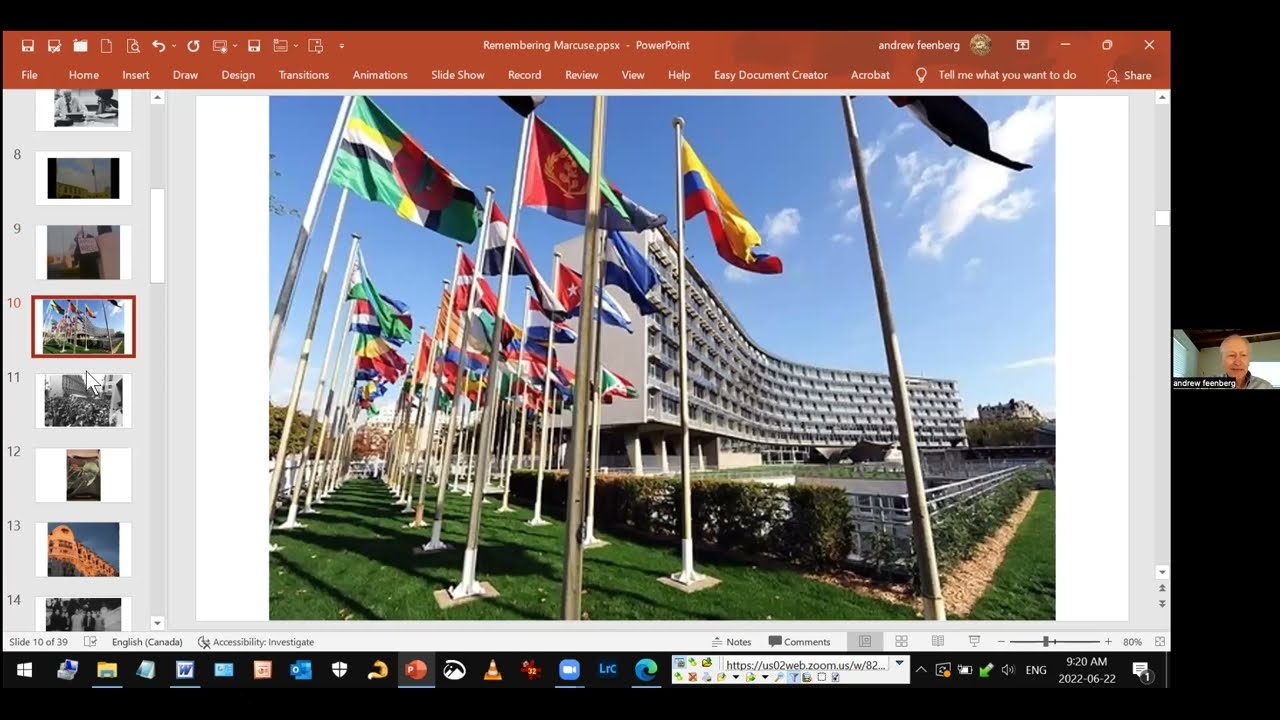Click the Share button

pos(1129,76)
